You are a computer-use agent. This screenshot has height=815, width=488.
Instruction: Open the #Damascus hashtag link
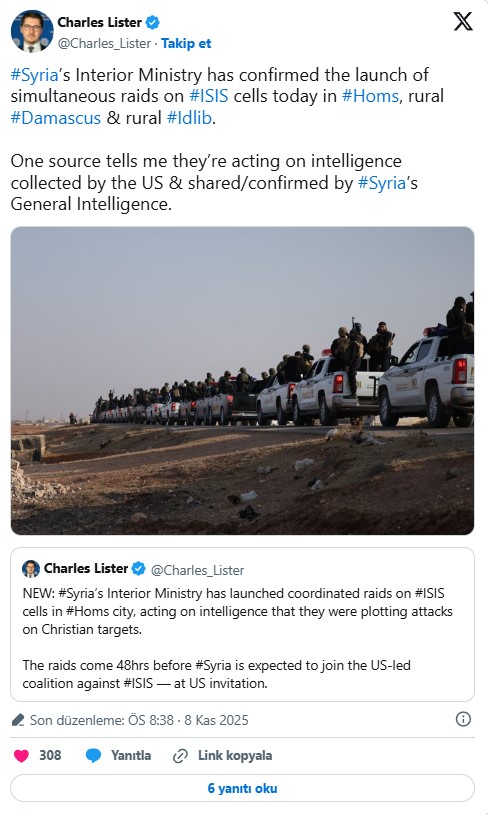click(x=56, y=118)
